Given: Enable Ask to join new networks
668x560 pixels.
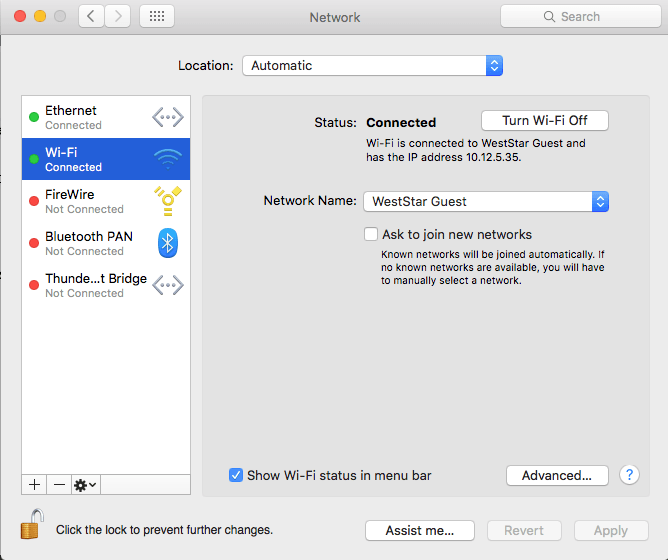Looking at the screenshot, I should click(x=371, y=234).
